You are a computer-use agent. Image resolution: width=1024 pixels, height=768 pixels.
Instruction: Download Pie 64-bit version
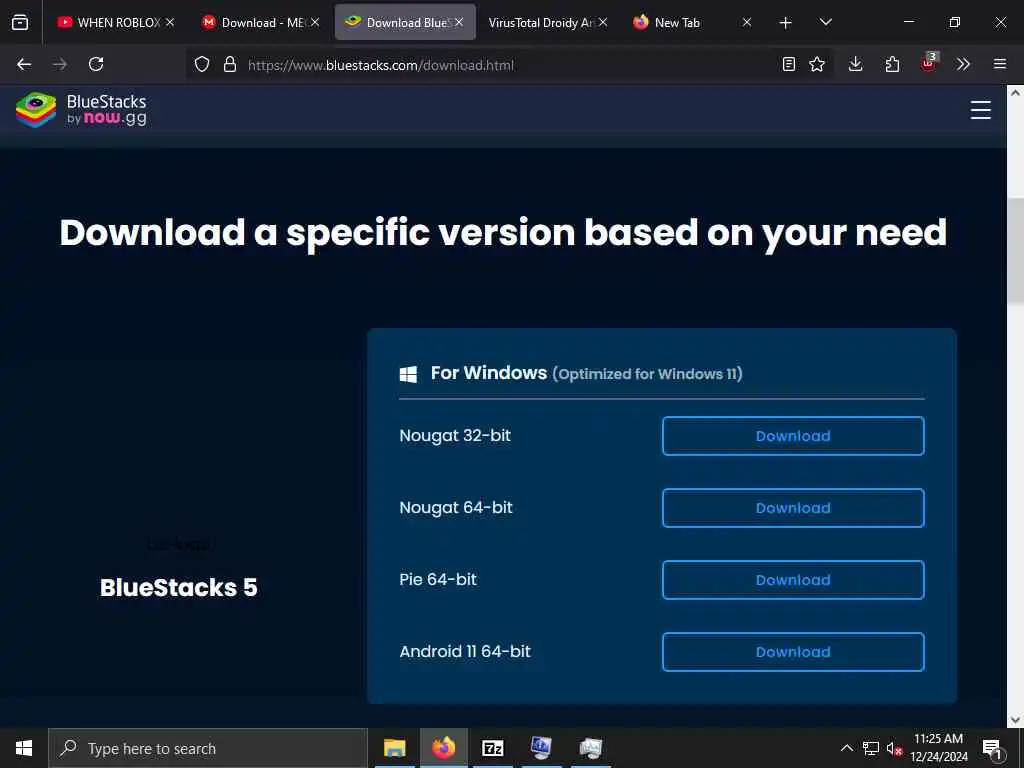pos(793,579)
